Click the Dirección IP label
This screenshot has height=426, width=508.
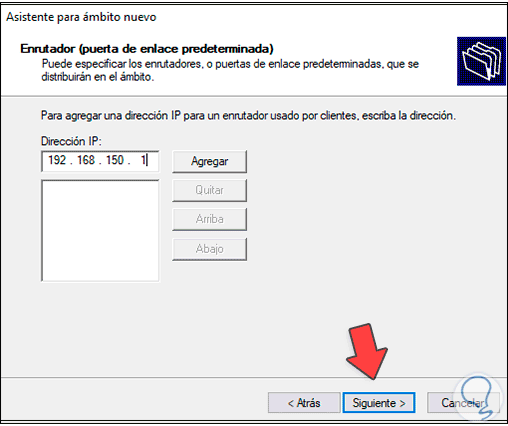pyautogui.click(x=71, y=141)
